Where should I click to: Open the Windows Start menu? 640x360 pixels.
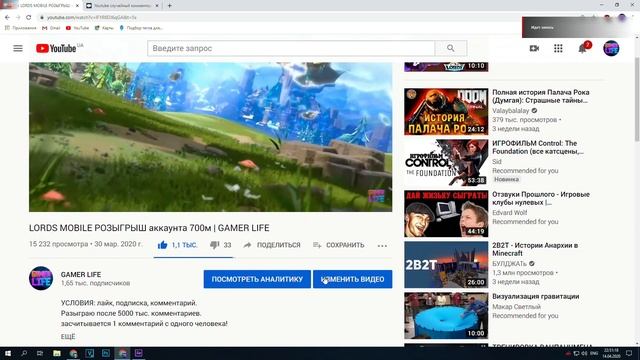point(8,353)
